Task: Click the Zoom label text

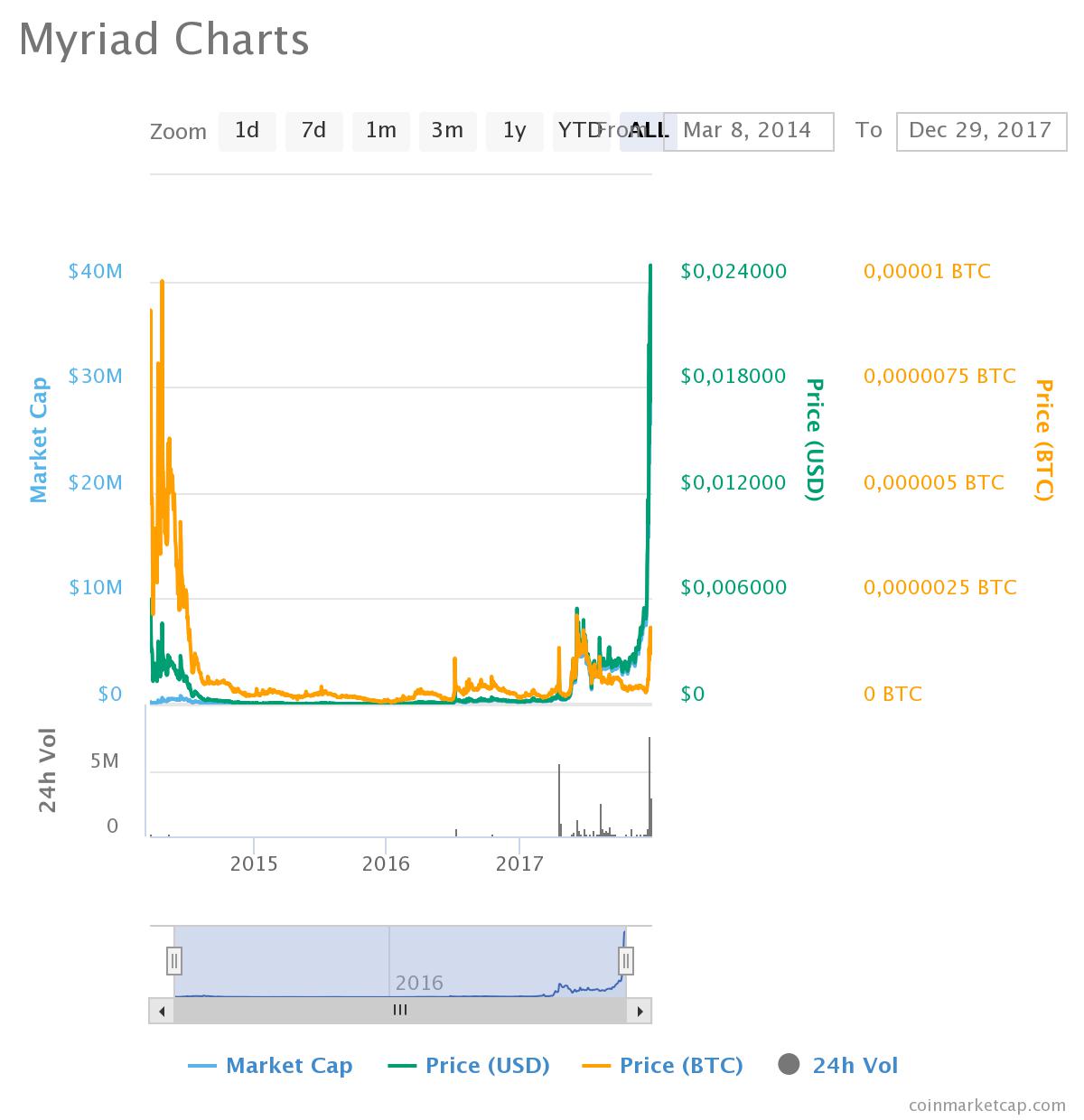Action: 178,132
